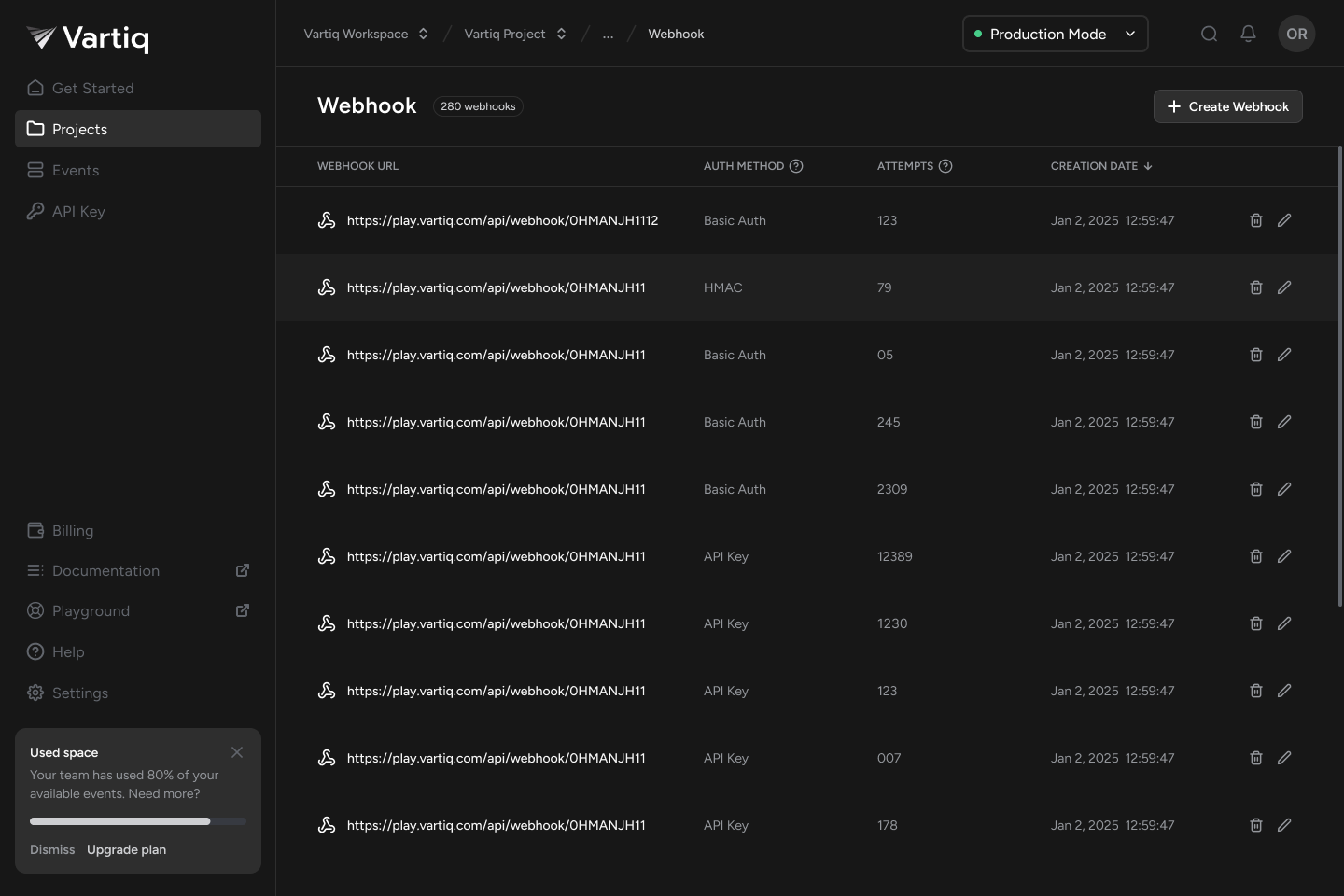Click the Webhook page heading
1344x896 pixels.
point(367,105)
